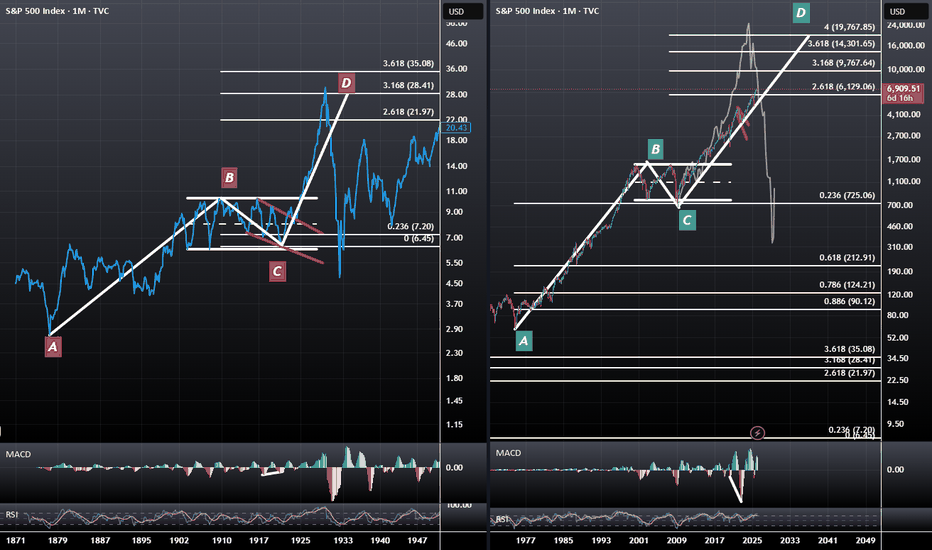Click the 0.00 MACD scale value in left pane
This screenshot has width=932, height=550.
454,468
